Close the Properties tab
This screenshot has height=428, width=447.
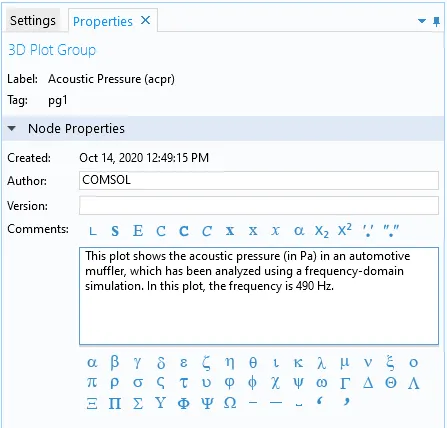tap(145, 21)
